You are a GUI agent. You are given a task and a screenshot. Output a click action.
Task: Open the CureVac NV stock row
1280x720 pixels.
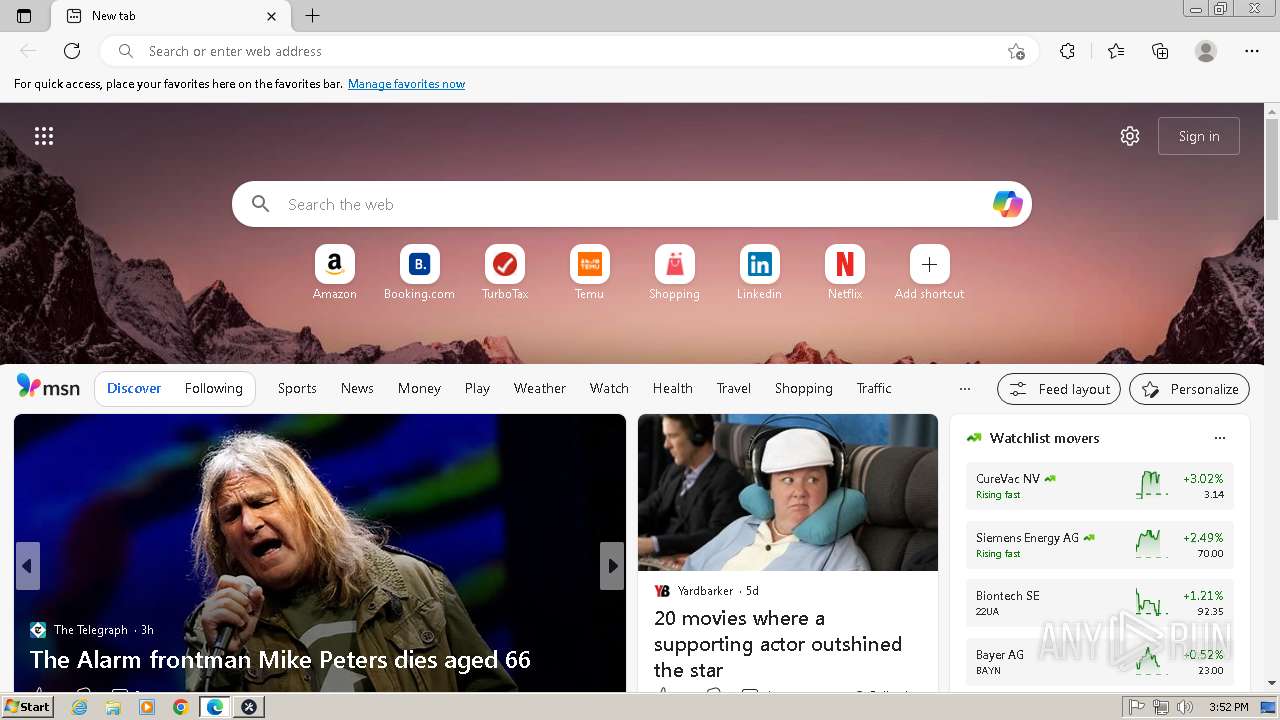click(1100, 486)
